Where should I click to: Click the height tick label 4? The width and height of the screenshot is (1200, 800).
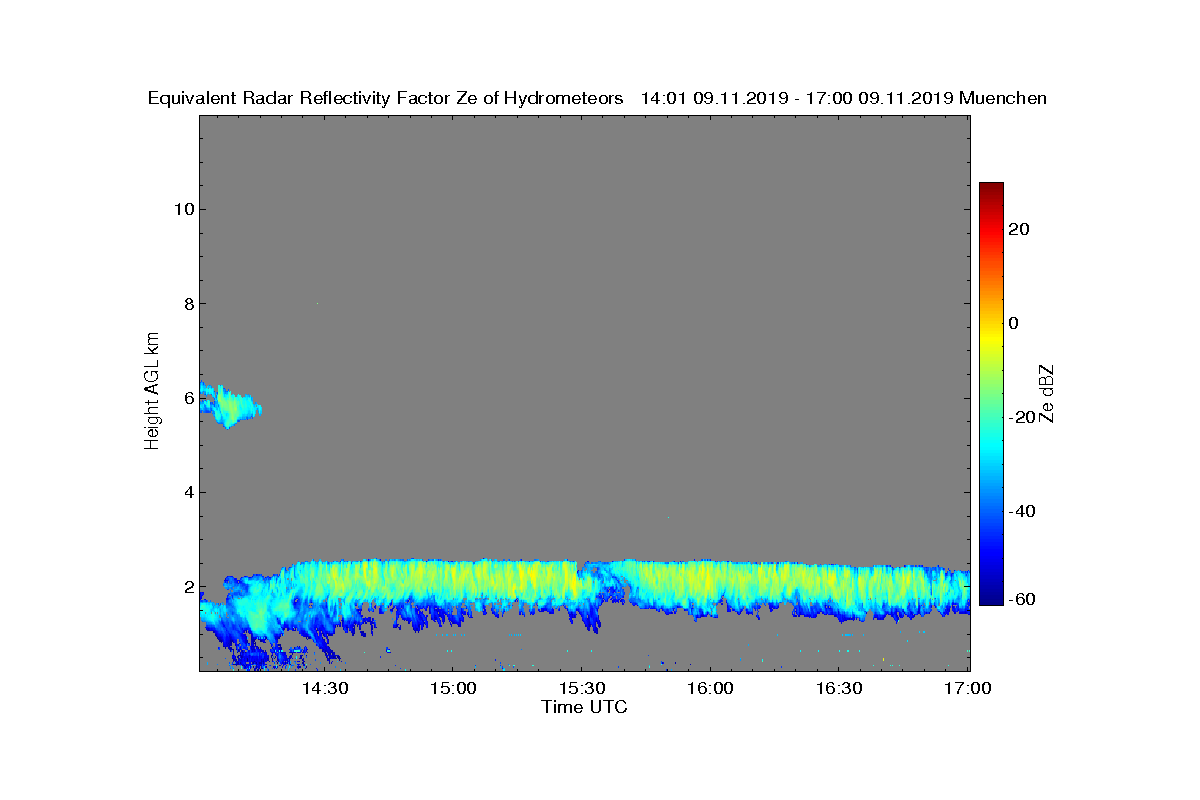coord(187,492)
